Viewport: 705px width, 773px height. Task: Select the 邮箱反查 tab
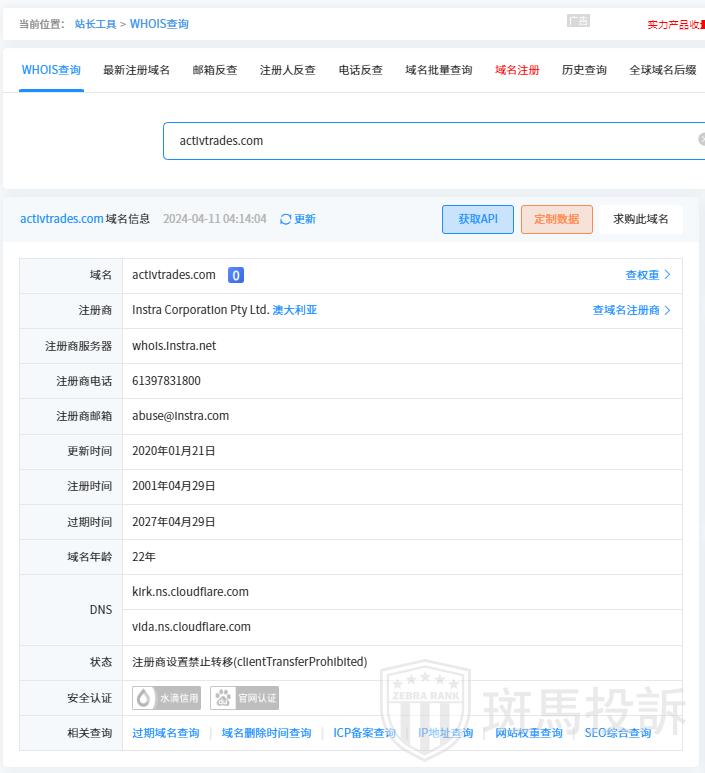point(215,70)
